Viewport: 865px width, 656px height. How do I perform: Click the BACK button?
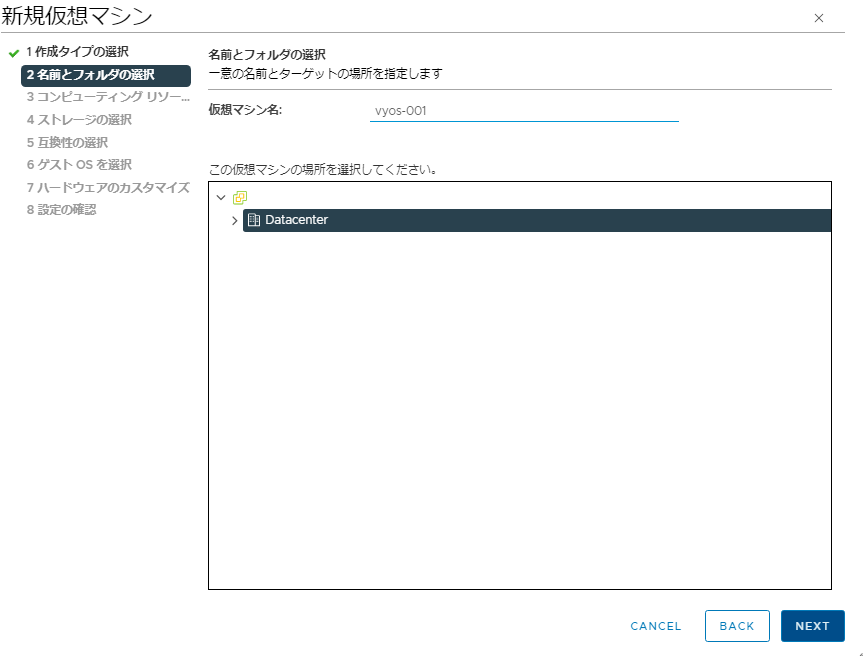(x=737, y=626)
